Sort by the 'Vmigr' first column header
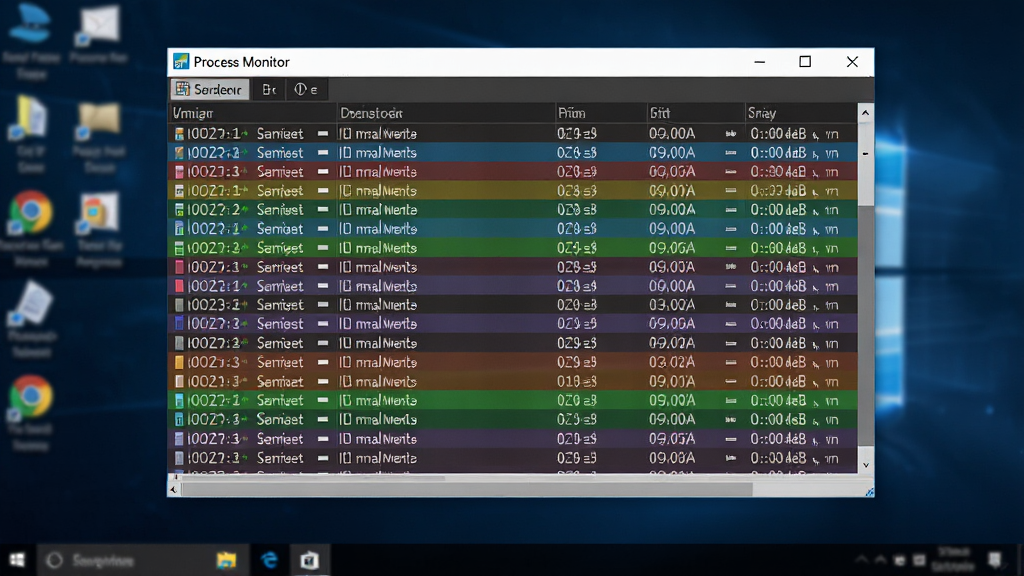The image size is (1024, 576). (x=252, y=113)
